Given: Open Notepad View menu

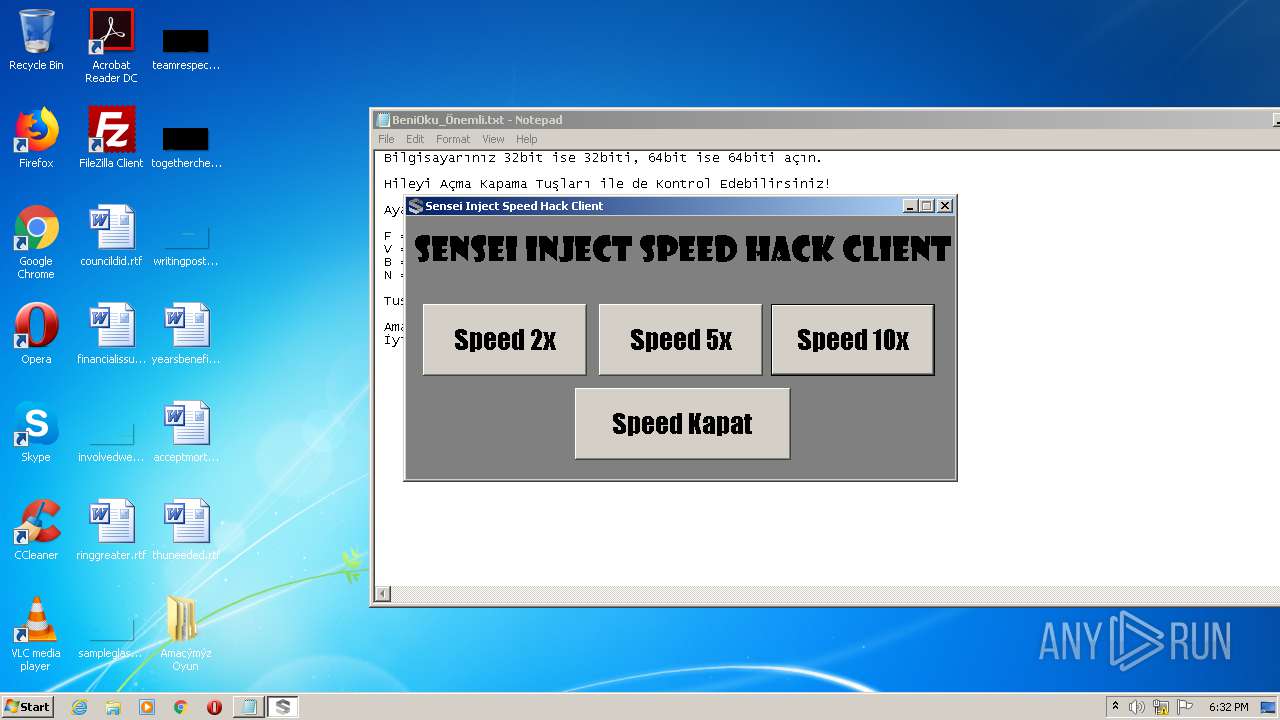Looking at the screenshot, I should click(494, 139).
